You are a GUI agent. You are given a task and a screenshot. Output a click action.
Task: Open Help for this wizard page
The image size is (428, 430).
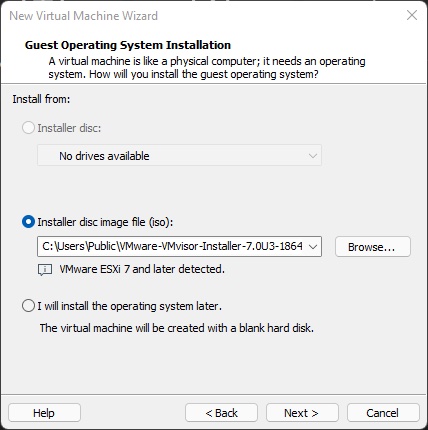click(44, 413)
